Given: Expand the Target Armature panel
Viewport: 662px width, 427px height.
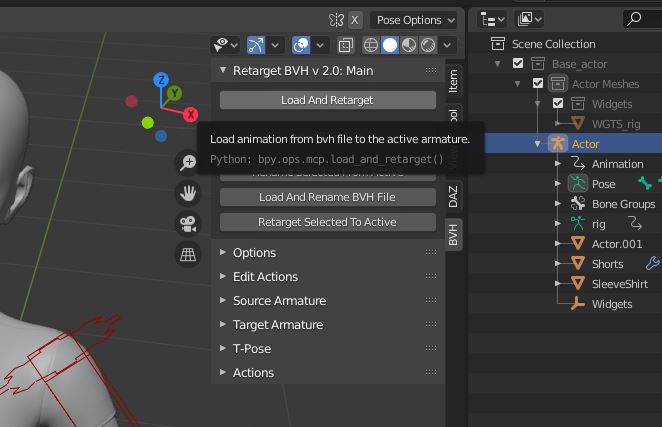Looking at the screenshot, I should point(223,325).
